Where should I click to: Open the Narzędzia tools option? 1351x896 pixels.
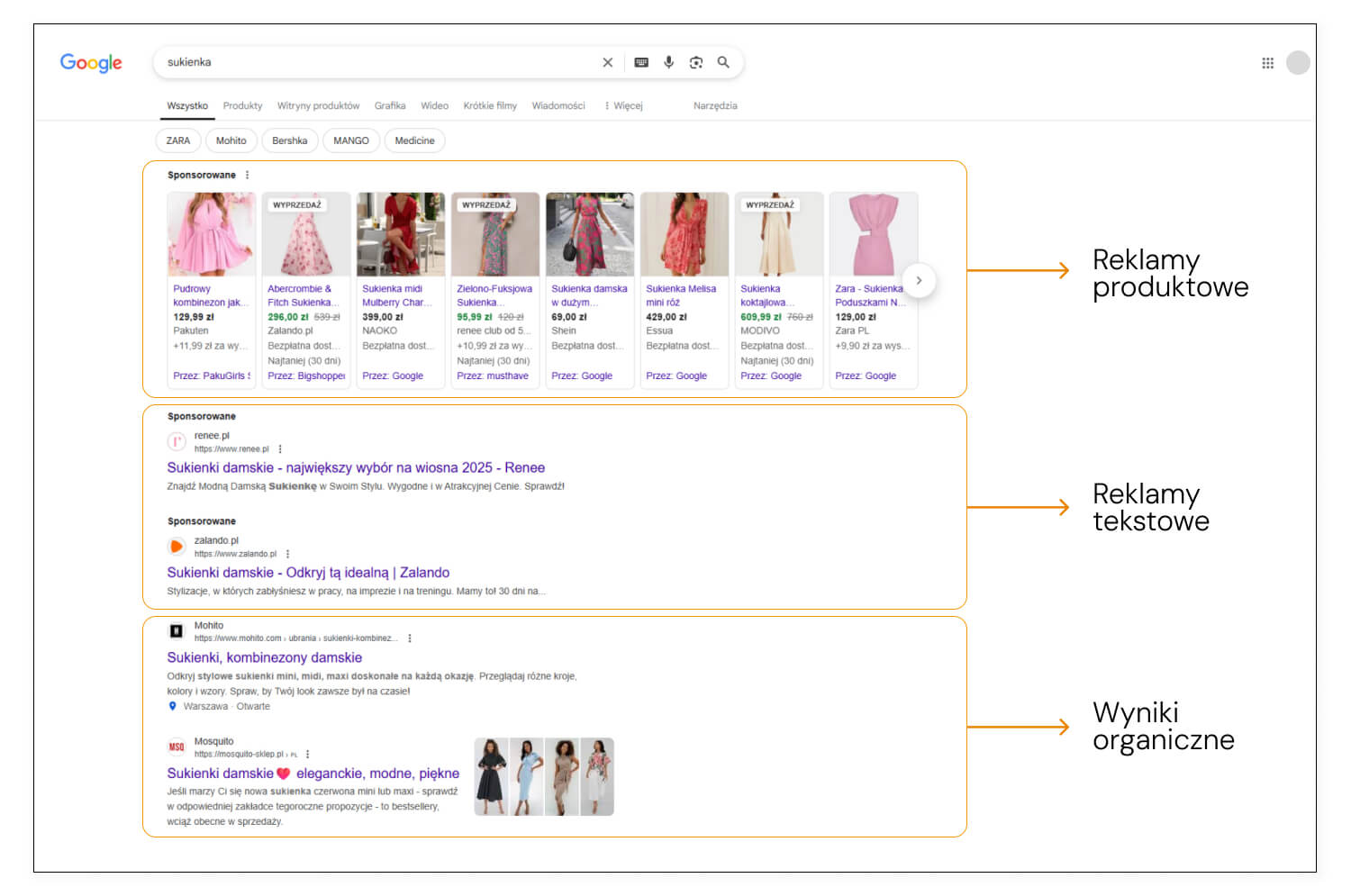(715, 105)
